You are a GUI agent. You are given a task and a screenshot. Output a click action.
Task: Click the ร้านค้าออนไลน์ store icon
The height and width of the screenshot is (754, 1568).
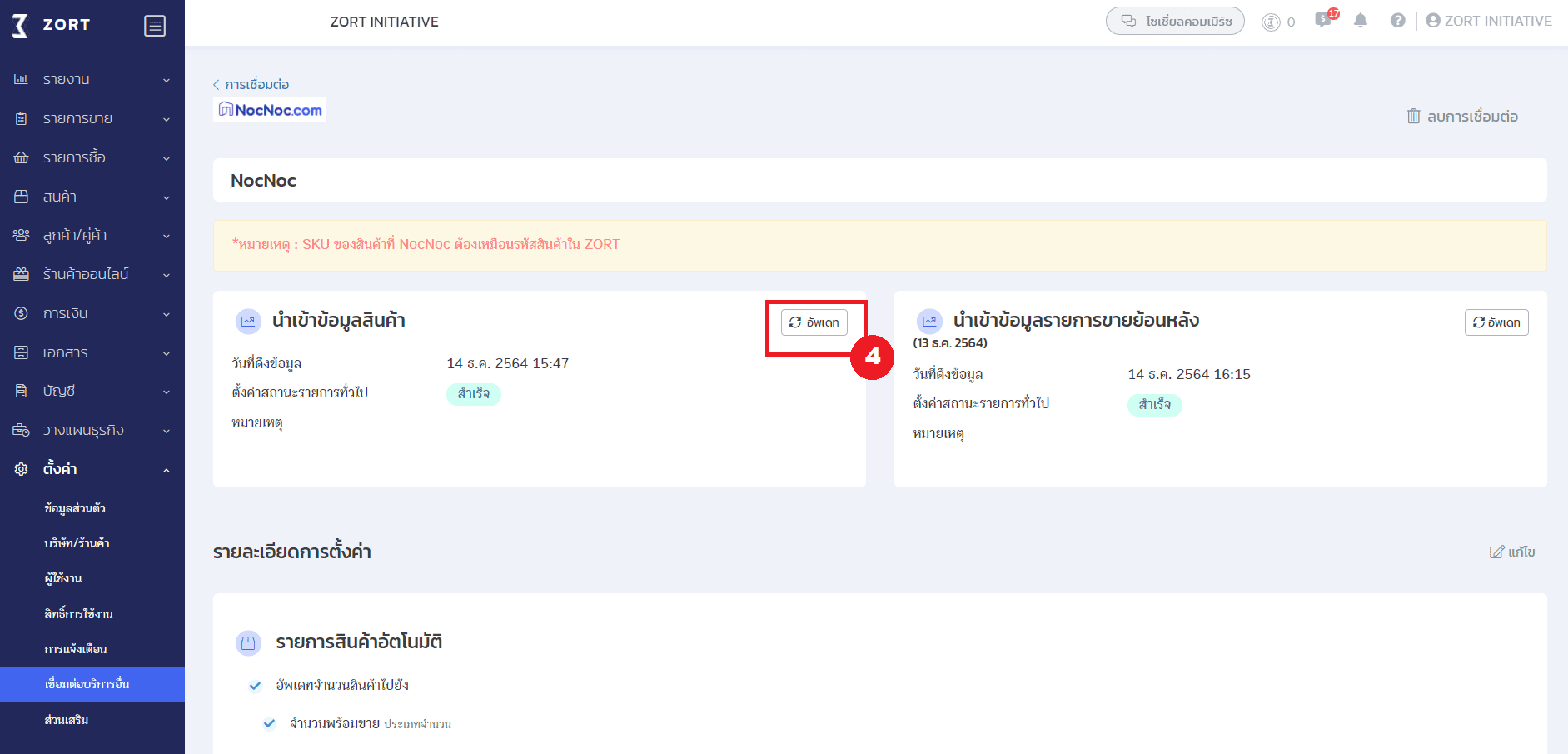pos(21,274)
